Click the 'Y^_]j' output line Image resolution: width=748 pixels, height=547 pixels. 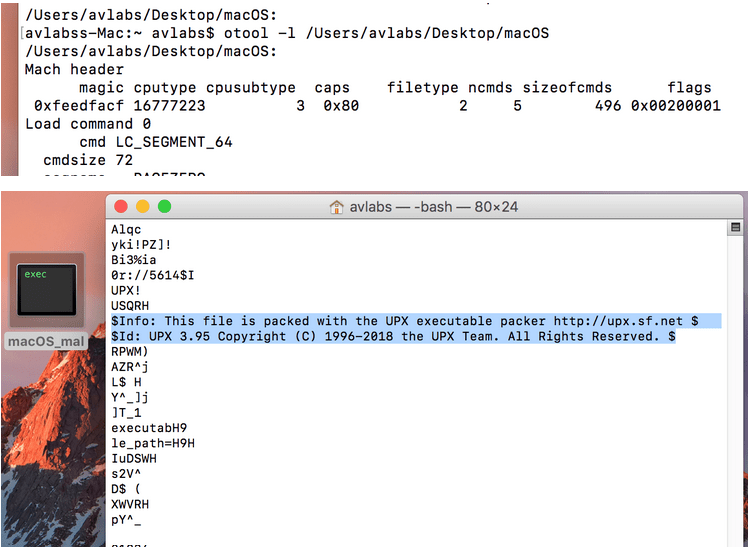coord(130,397)
